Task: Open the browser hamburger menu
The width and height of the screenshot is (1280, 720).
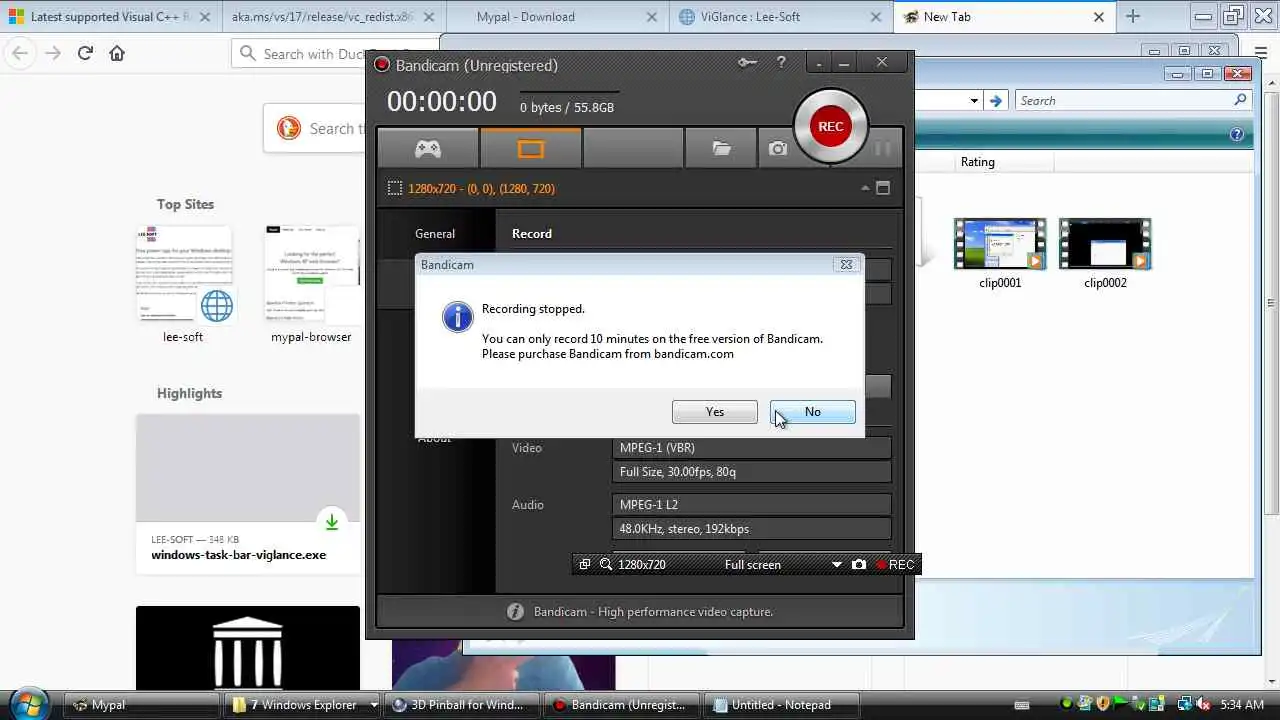Action: pos(1261,52)
